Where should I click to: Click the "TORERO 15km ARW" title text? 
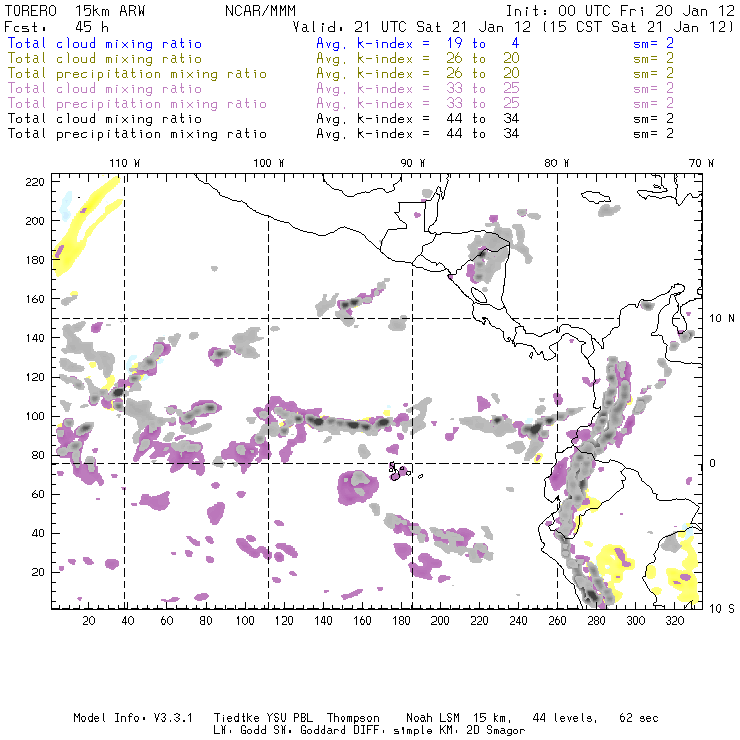[75, 11]
